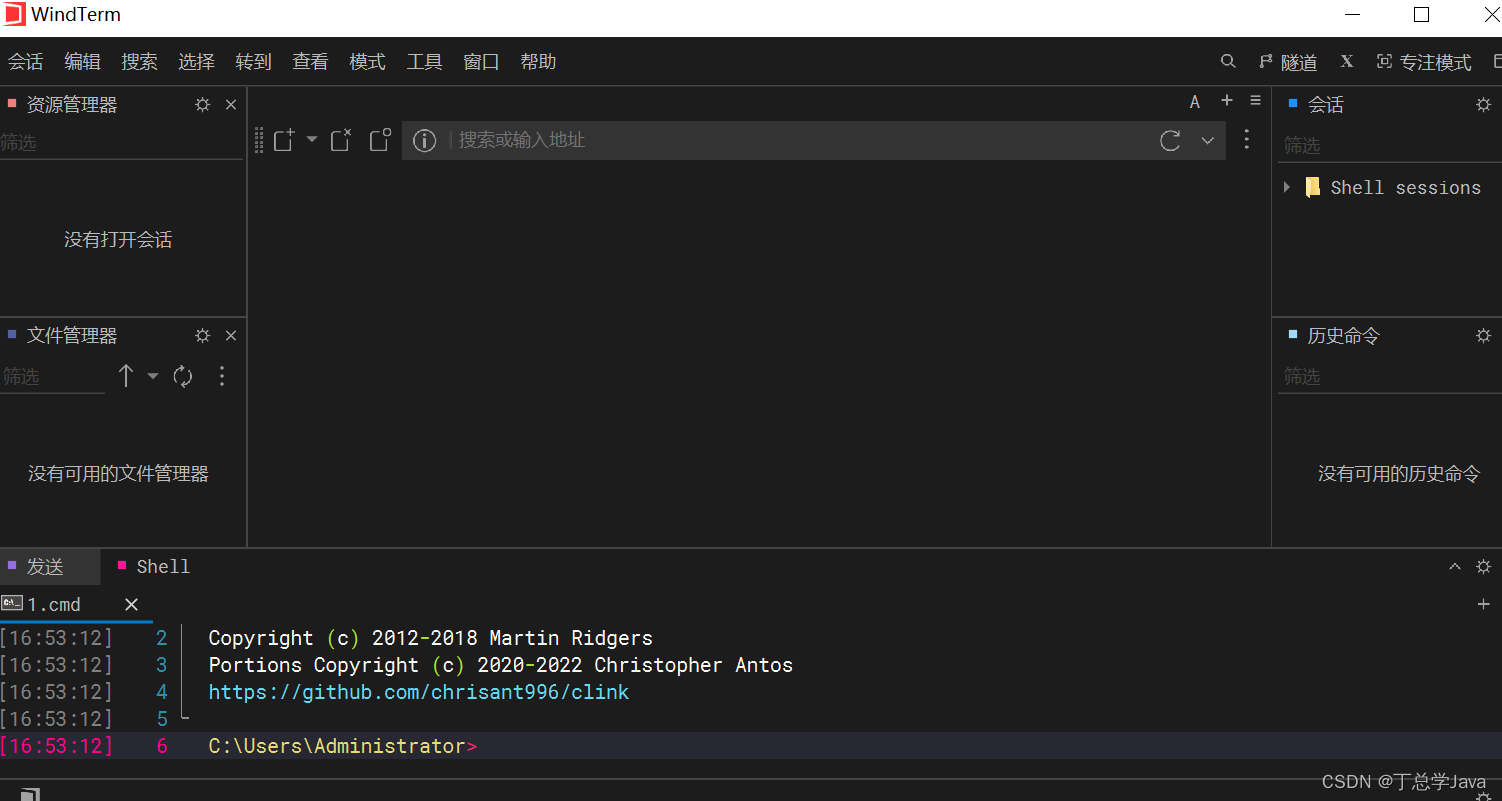Click the X icon beside 隧道
This screenshot has height=801, width=1502.
[x=1347, y=61]
